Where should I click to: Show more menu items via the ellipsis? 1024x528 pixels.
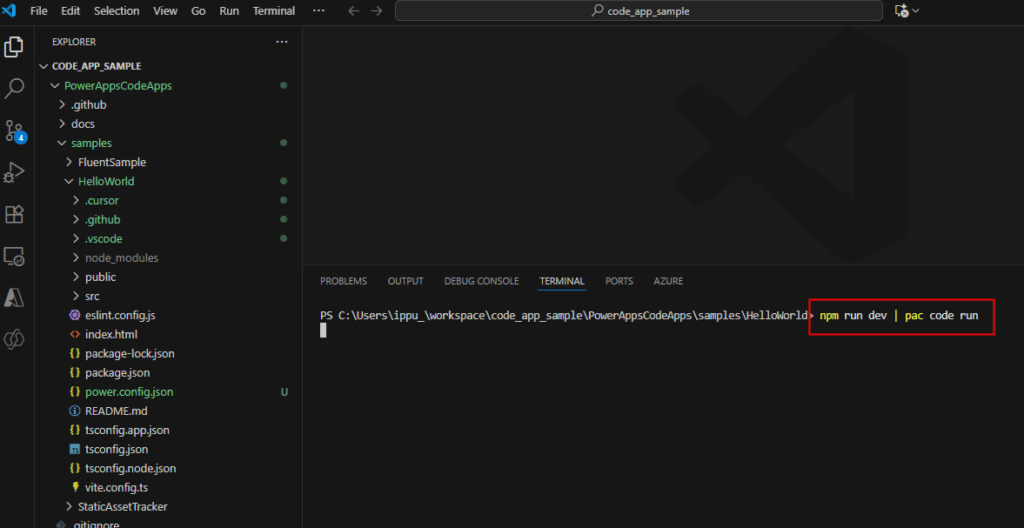pos(319,10)
